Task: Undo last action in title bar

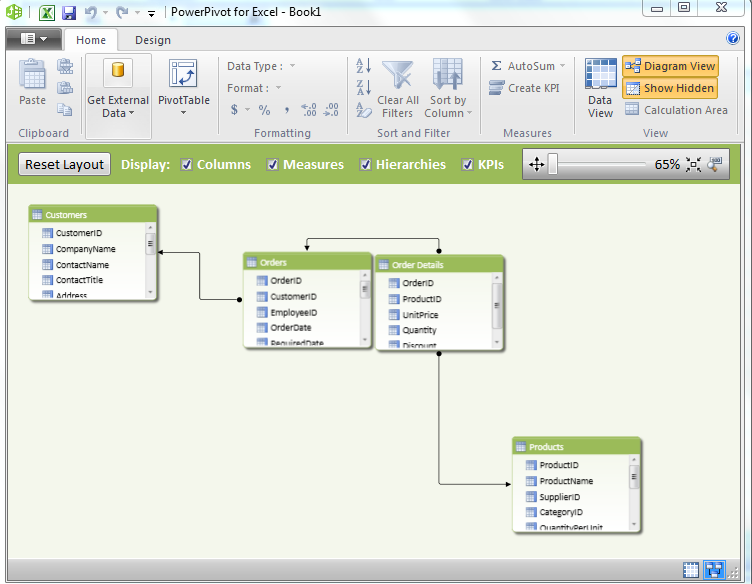Action: click(91, 12)
